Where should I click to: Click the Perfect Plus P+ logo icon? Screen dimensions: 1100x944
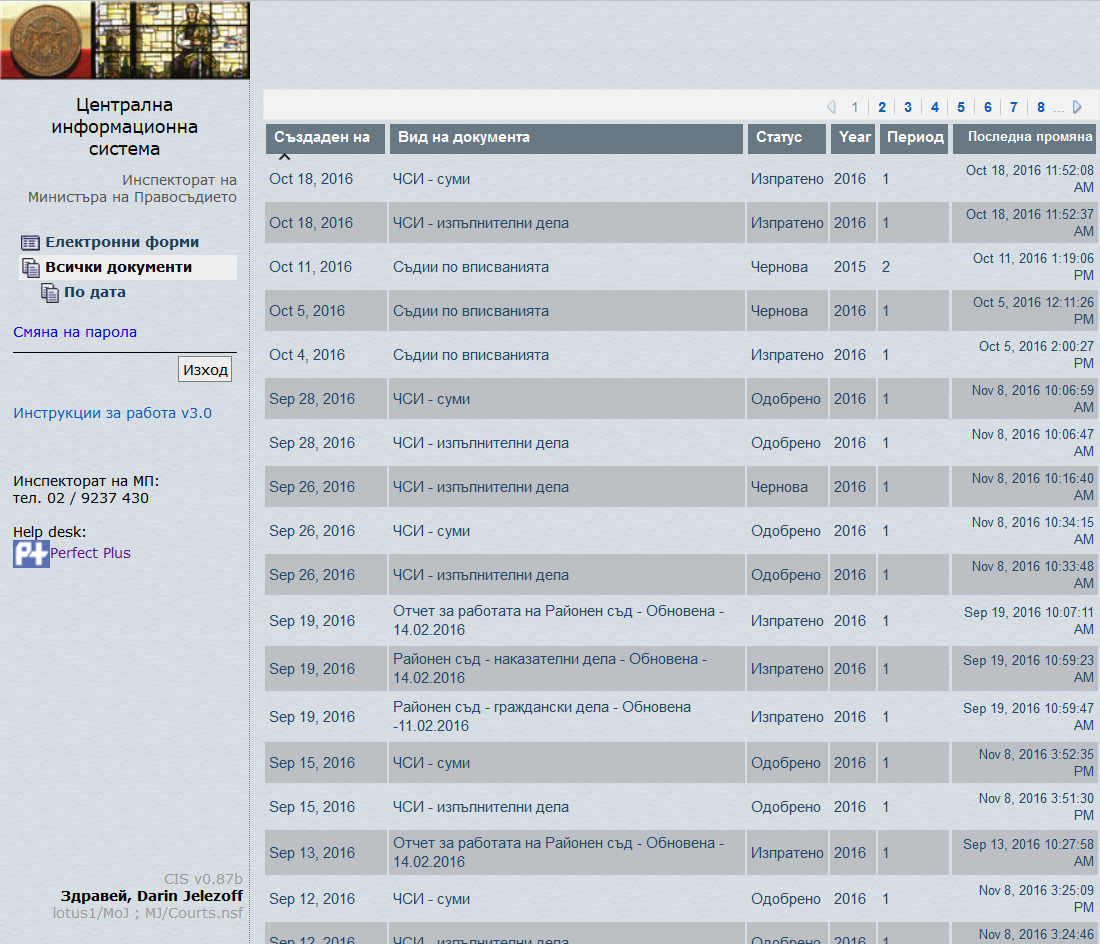(x=31, y=553)
